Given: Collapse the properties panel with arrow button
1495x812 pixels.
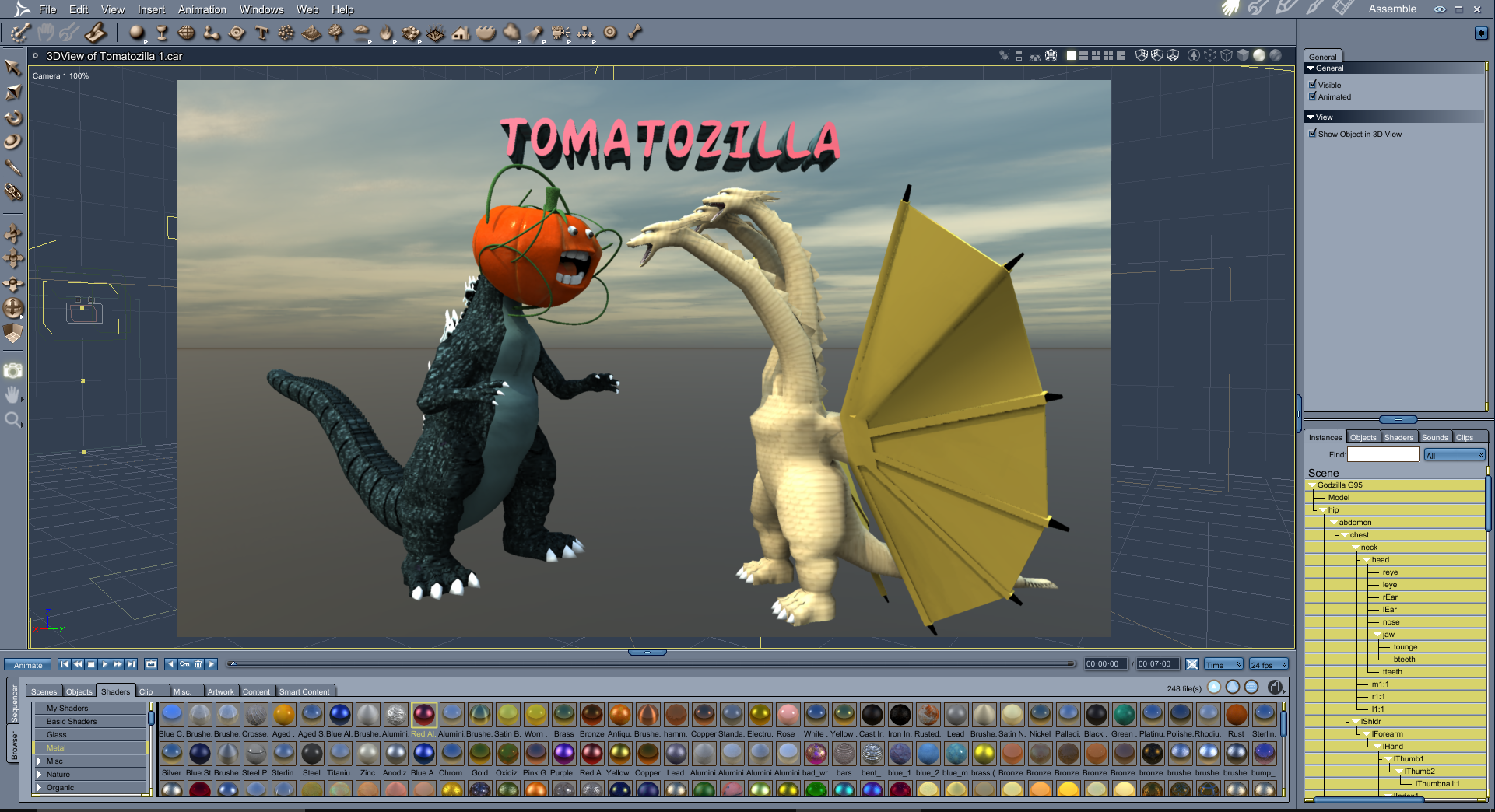Looking at the screenshot, I should coord(1481,33).
